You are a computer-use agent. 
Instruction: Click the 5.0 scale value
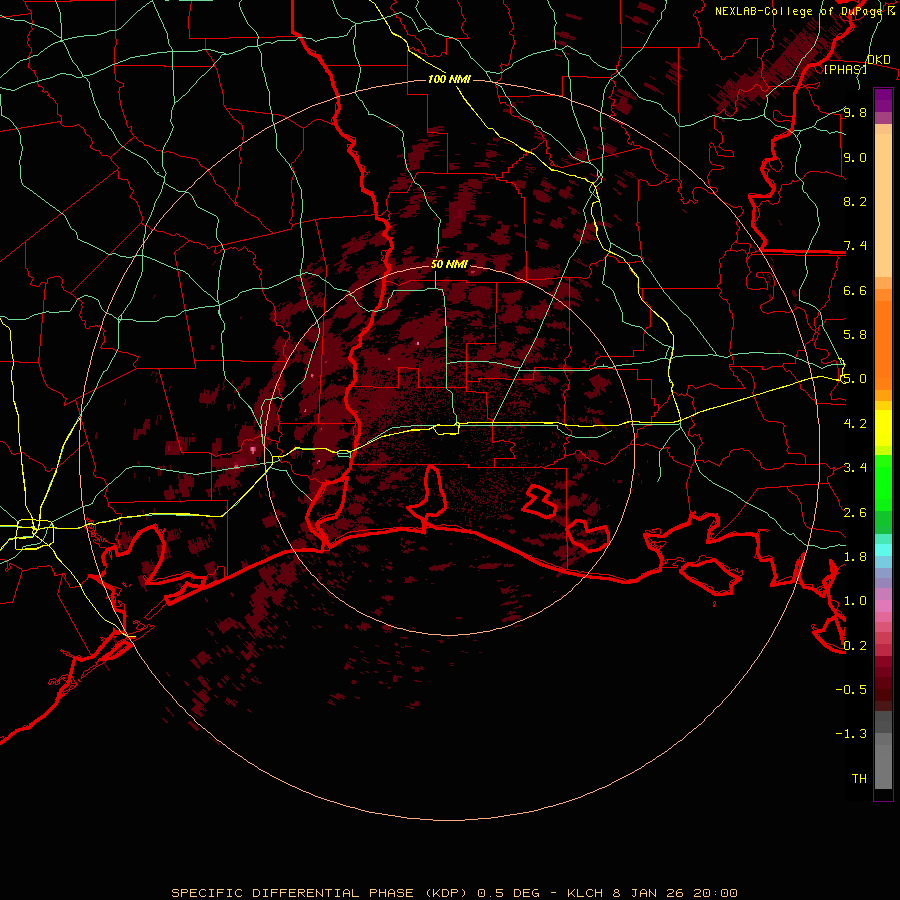855,379
